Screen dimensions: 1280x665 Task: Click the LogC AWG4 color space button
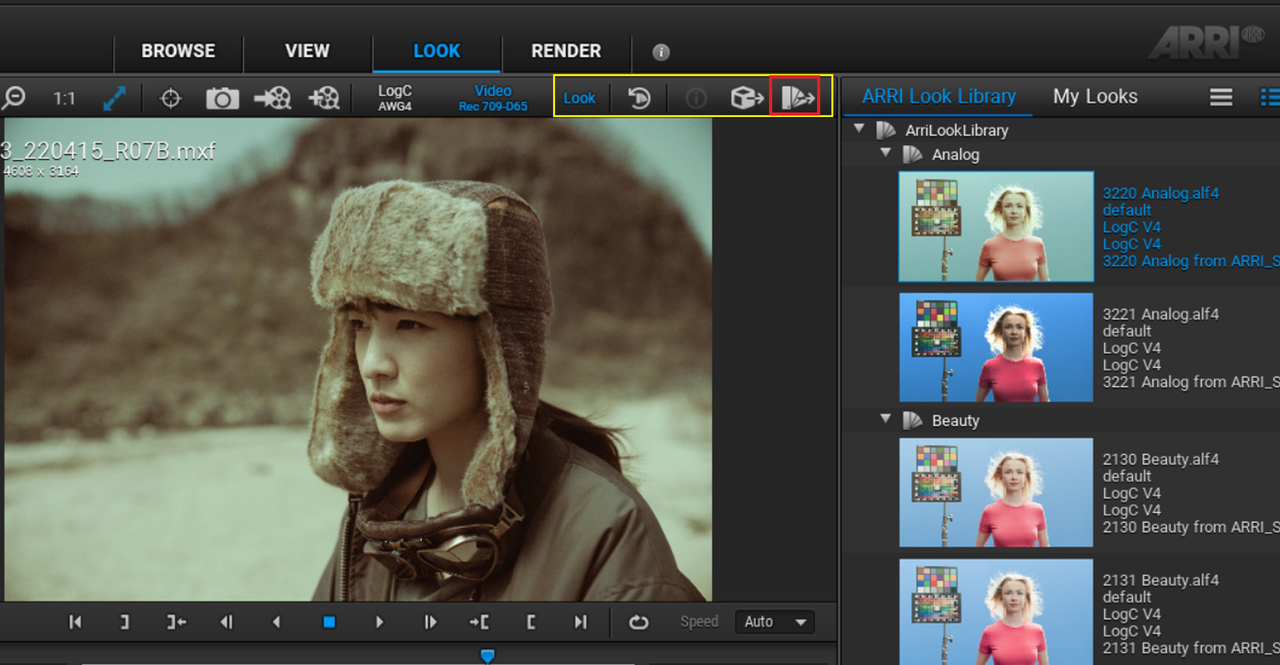click(x=395, y=98)
